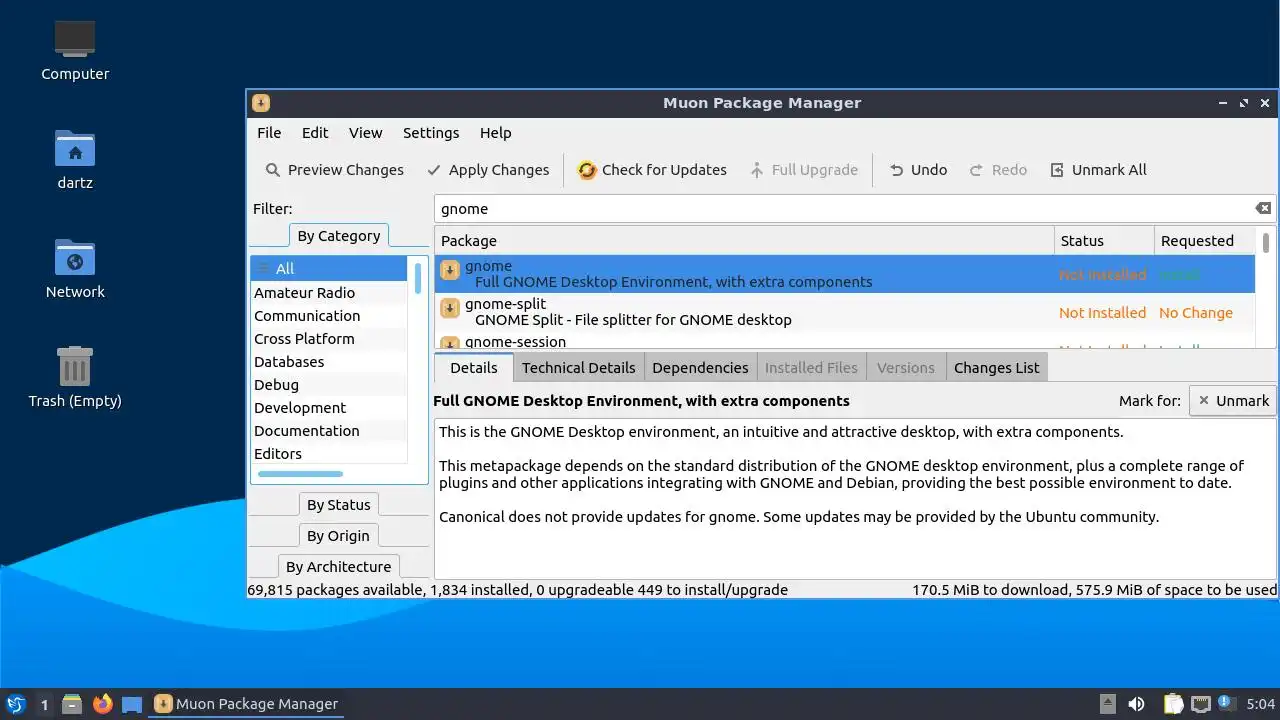1280x720 pixels.
Task: Select the Databases category
Action: [x=329, y=362]
